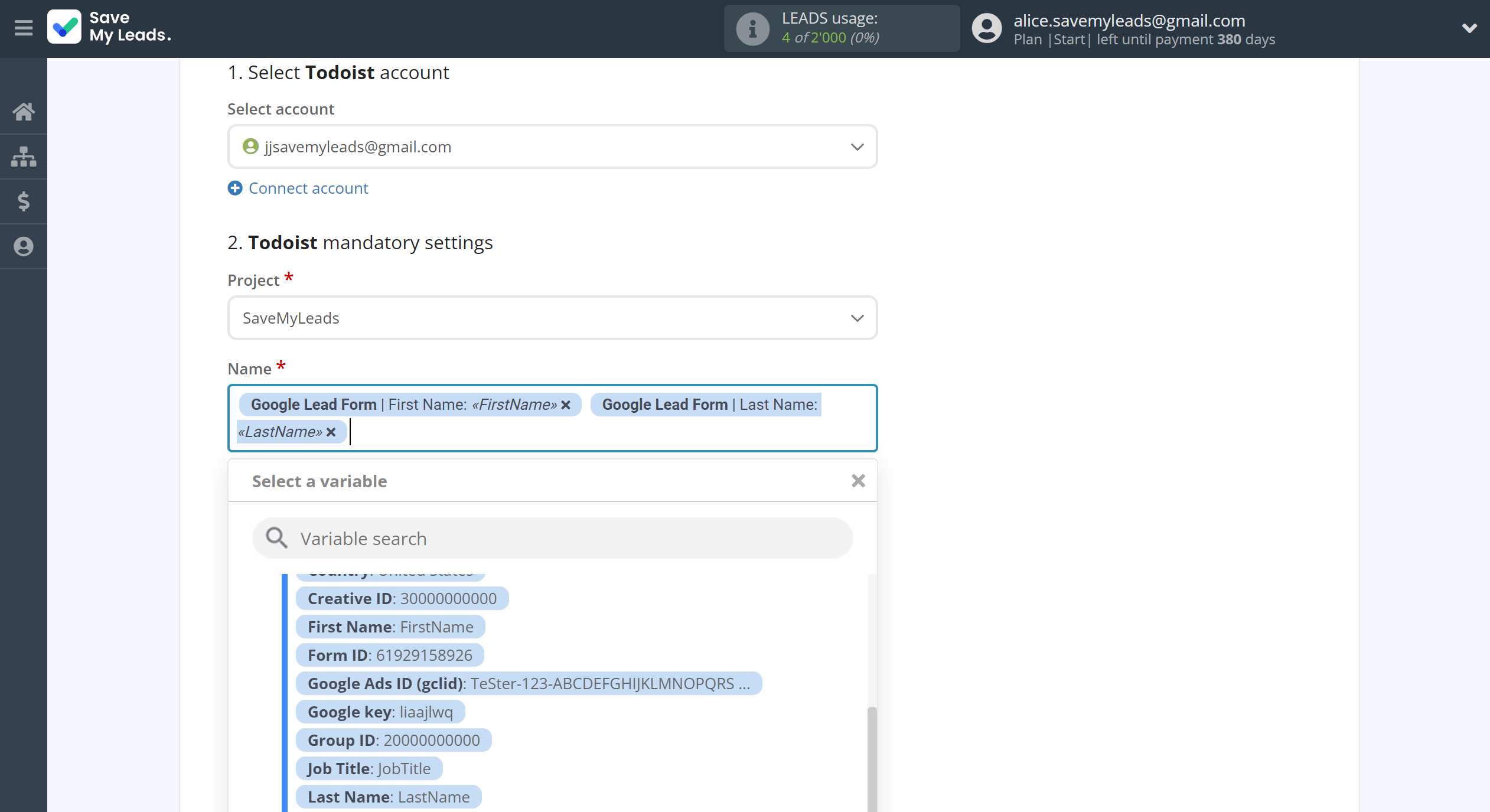The width and height of the screenshot is (1490, 812).
Task: Open the Select account dropdown
Action: pyautogui.click(x=552, y=146)
